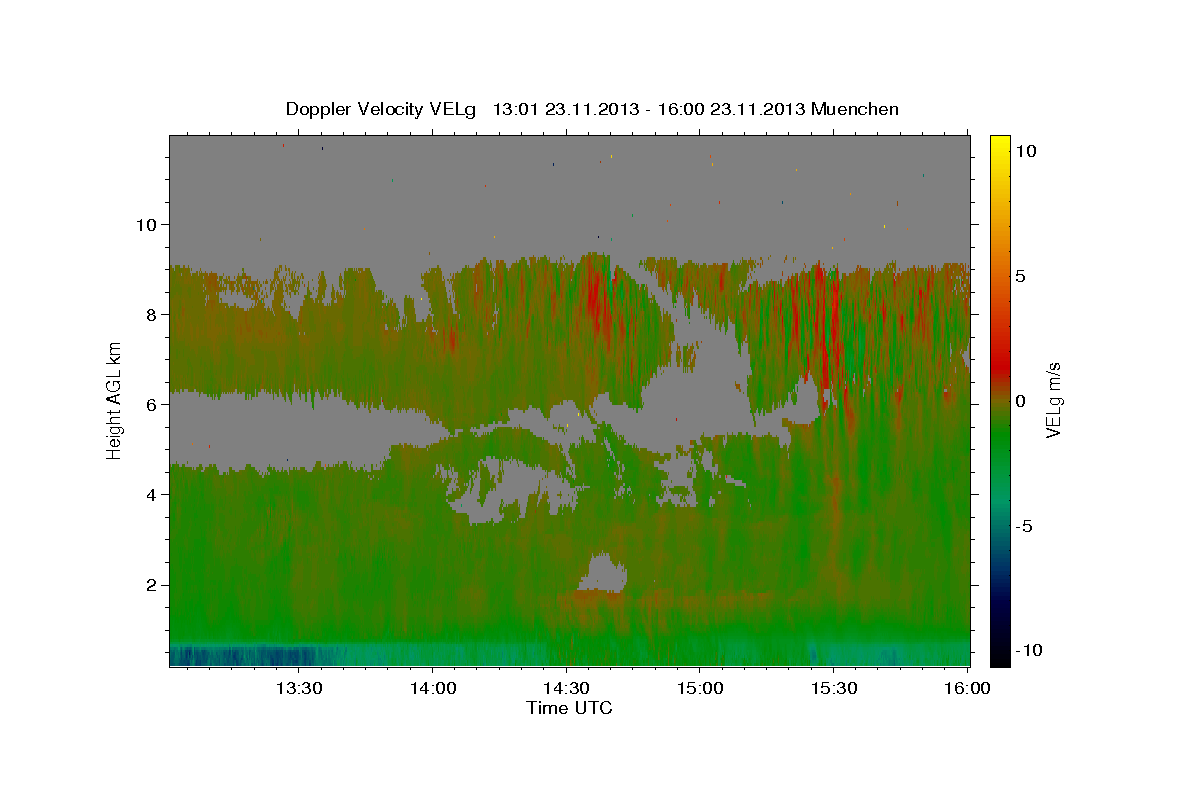The width and height of the screenshot is (1200, 800).
Task: Click the height tick label 2
Action: pos(153,584)
